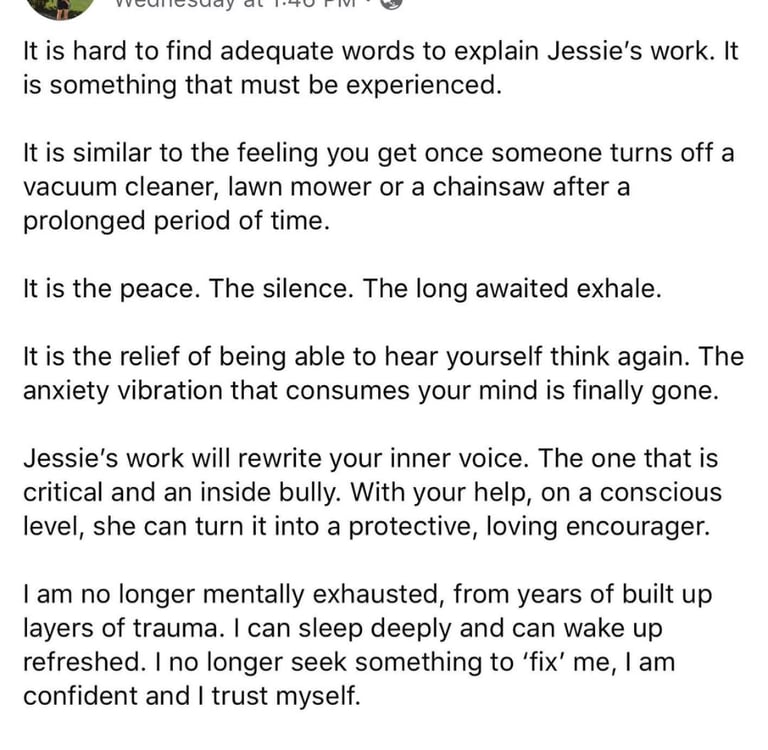The width and height of the screenshot is (768, 750).
Task: Click "It is the peace." text
Action: coord(112,289)
